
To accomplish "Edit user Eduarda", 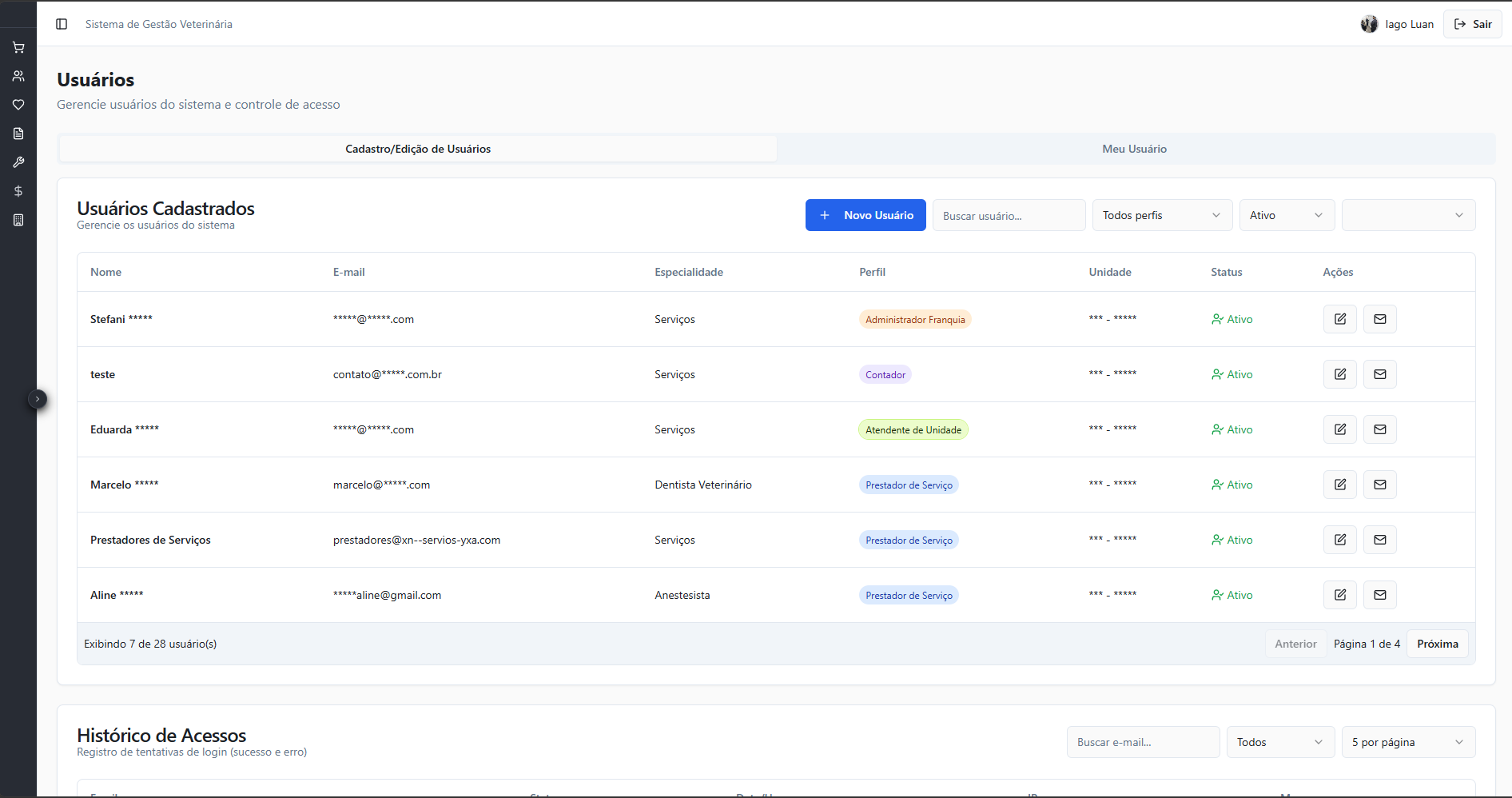I will [x=1340, y=429].
